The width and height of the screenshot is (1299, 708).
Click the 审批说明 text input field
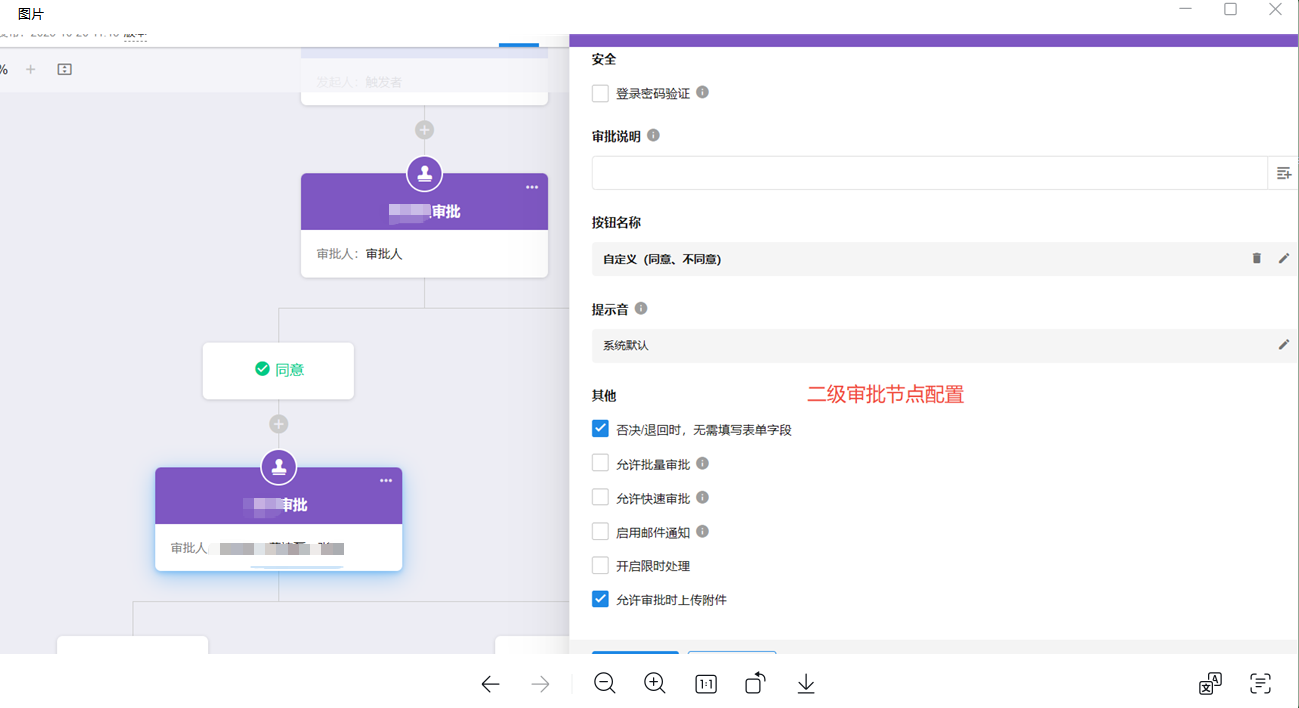929,173
